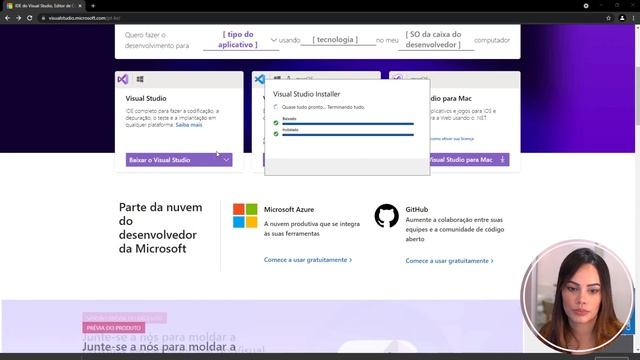Go forward with browser forward arrow
This screenshot has height=360, width=640.
(x=18, y=18)
